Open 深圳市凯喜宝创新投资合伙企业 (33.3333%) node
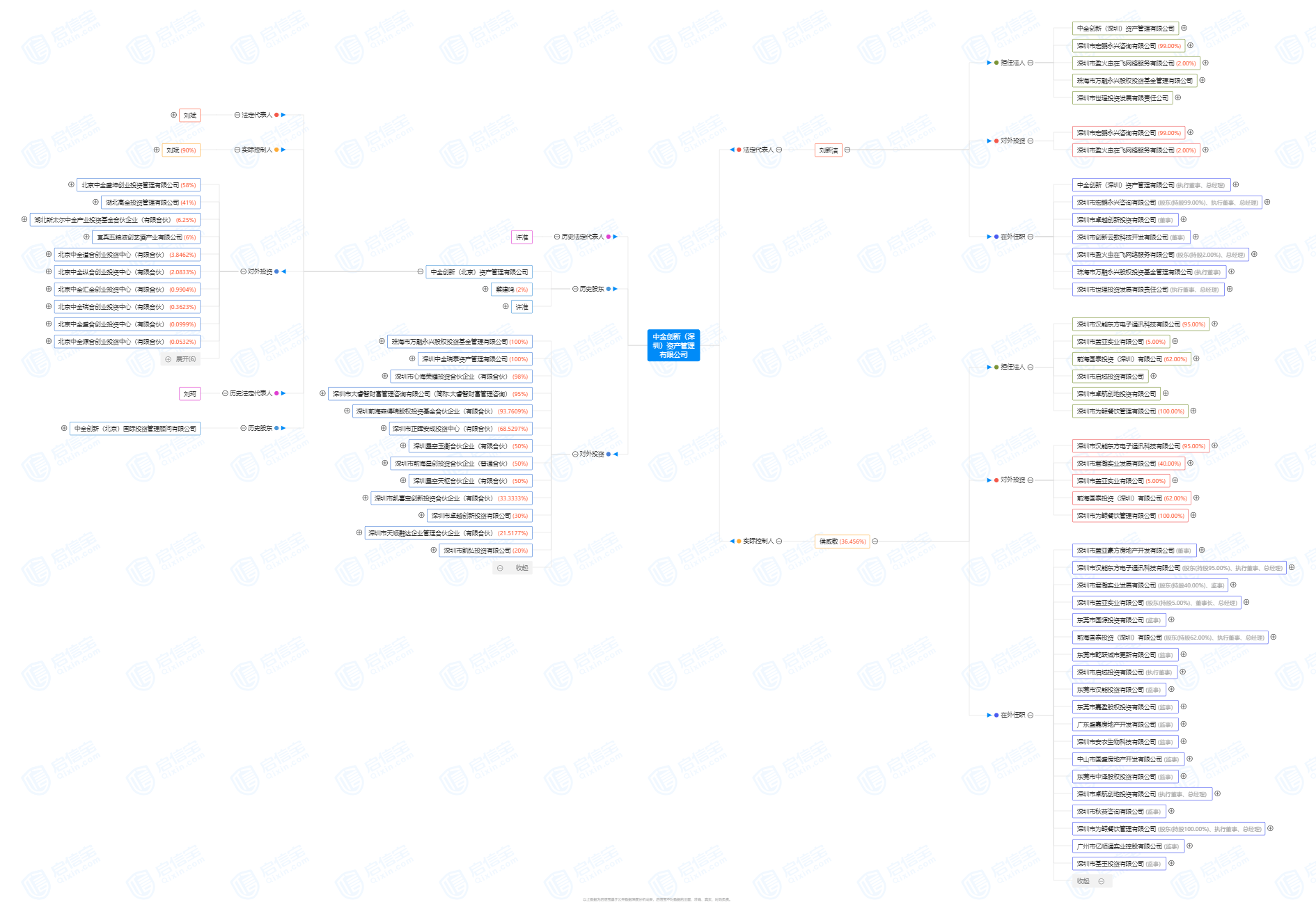 451,498
